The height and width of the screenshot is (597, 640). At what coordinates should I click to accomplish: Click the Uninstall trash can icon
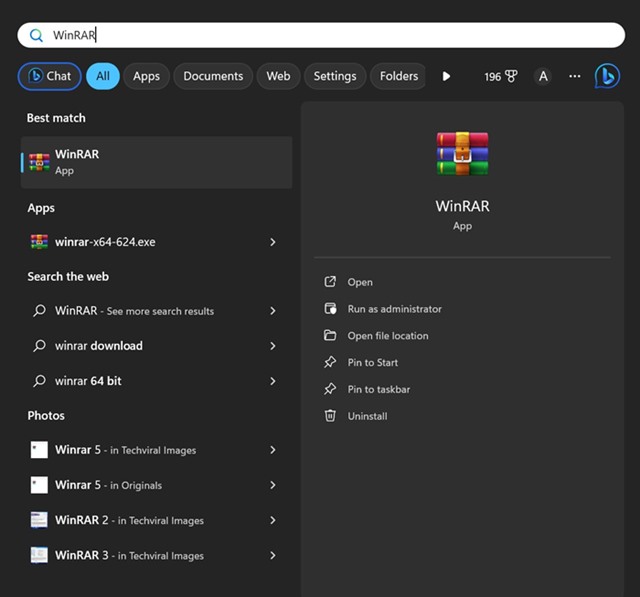[x=330, y=416]
